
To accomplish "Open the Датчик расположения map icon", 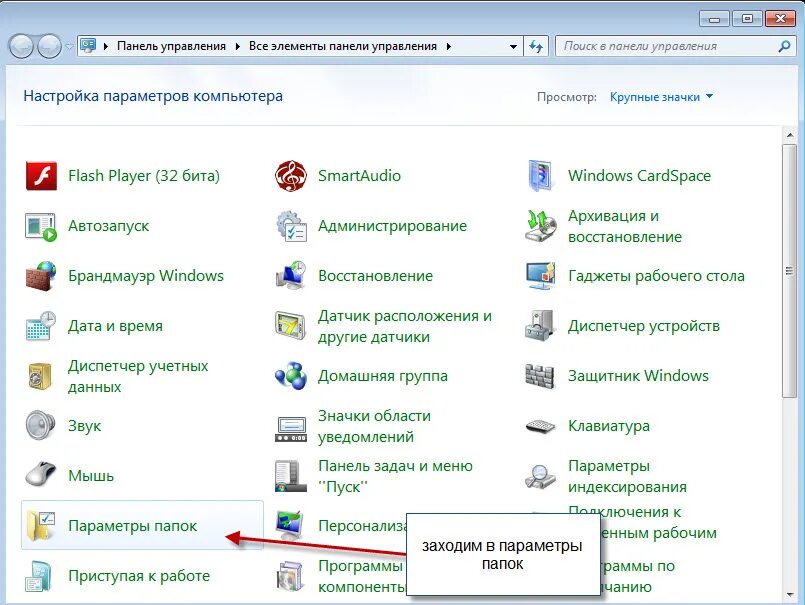I will click(291, 326).
